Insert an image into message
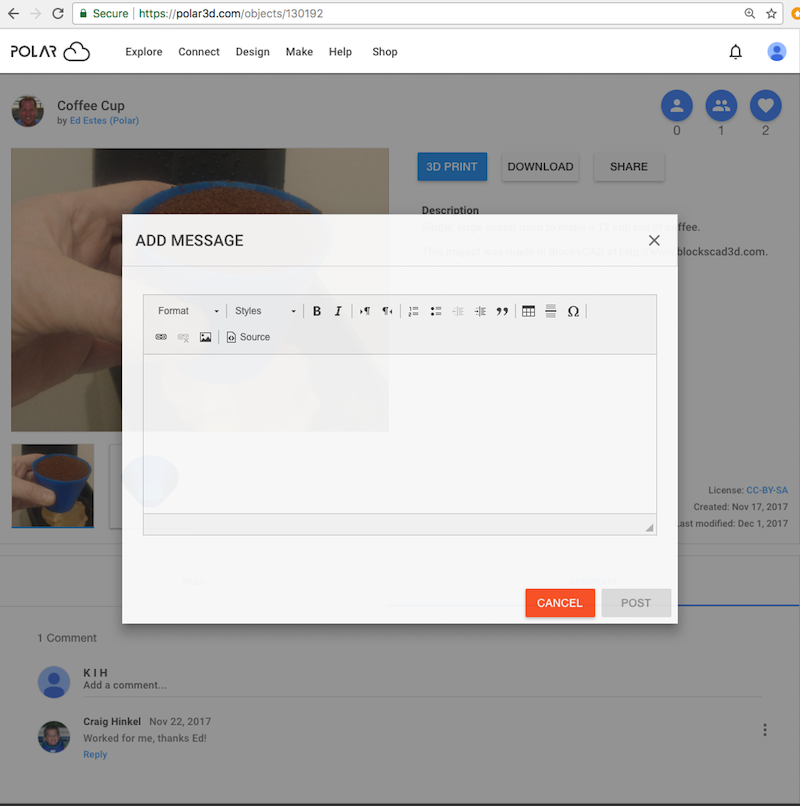 tap(205, 337)
